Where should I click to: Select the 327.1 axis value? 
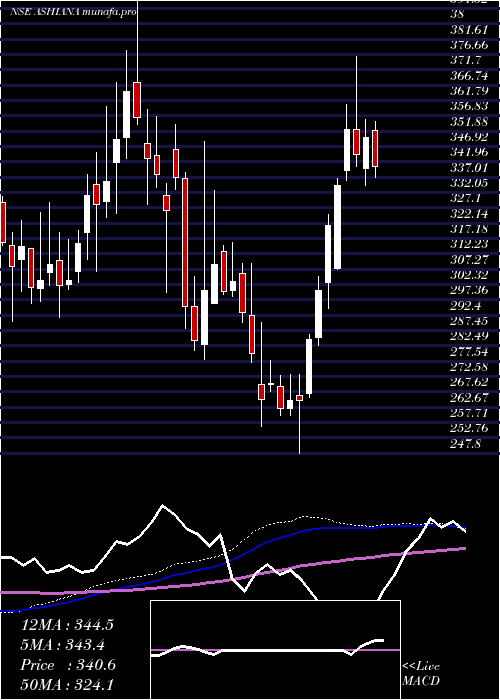coord(466,199)
